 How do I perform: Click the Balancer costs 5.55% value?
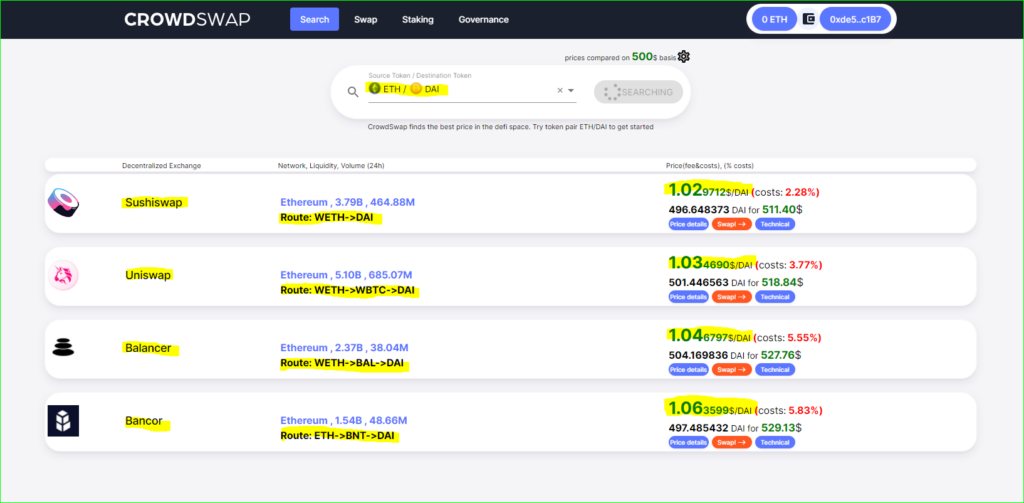[x=802, y=338]
